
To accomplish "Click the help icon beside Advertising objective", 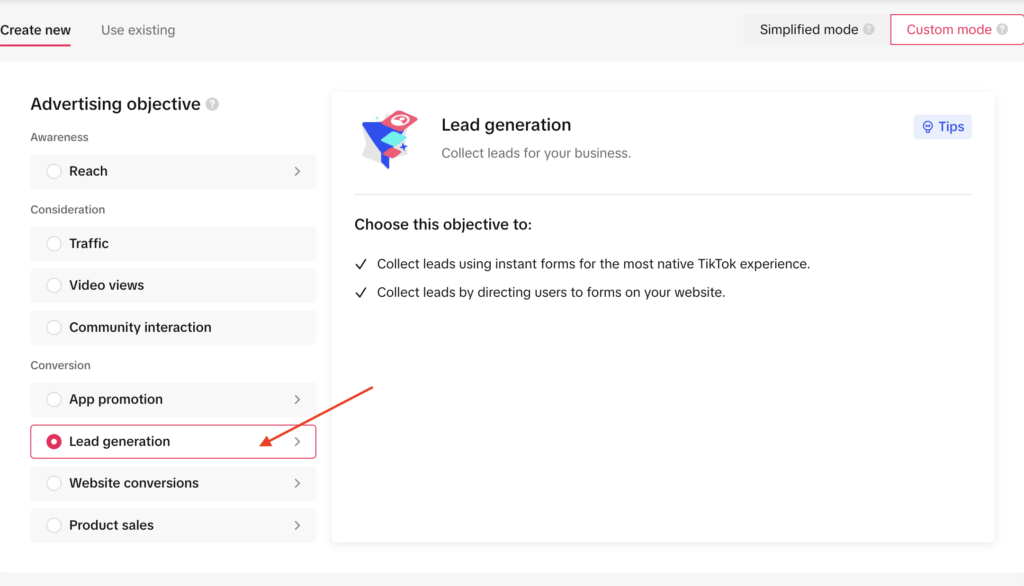I will coord(212,103).
